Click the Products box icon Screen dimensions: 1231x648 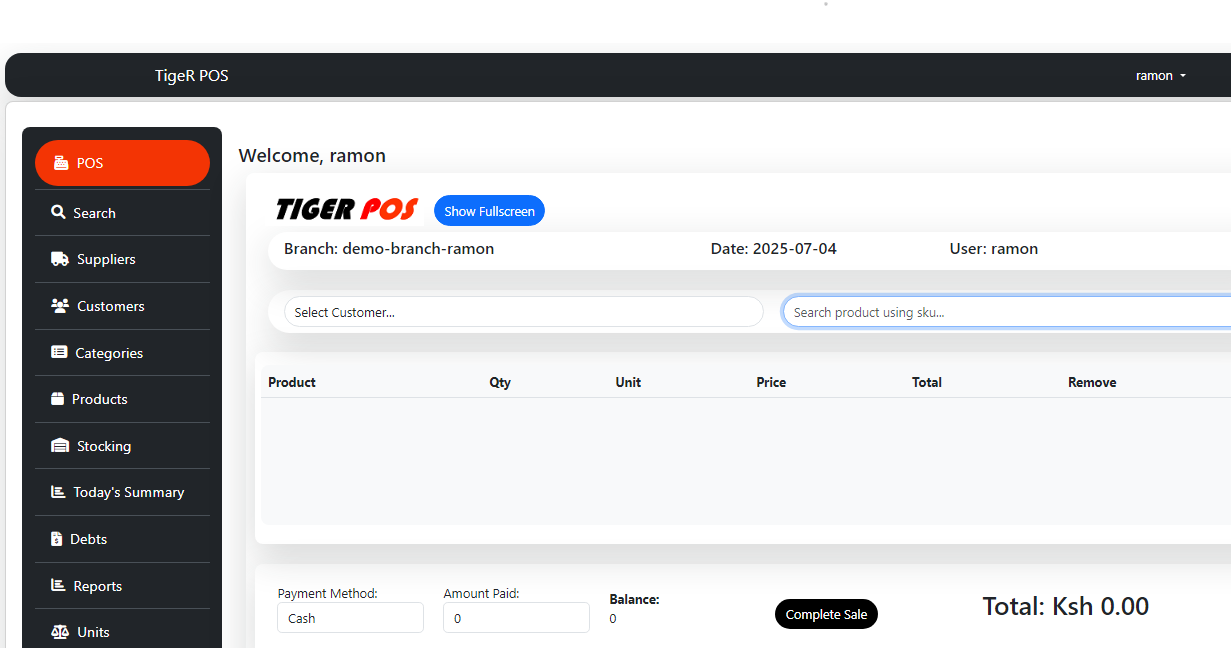click(x=57, y=399)
